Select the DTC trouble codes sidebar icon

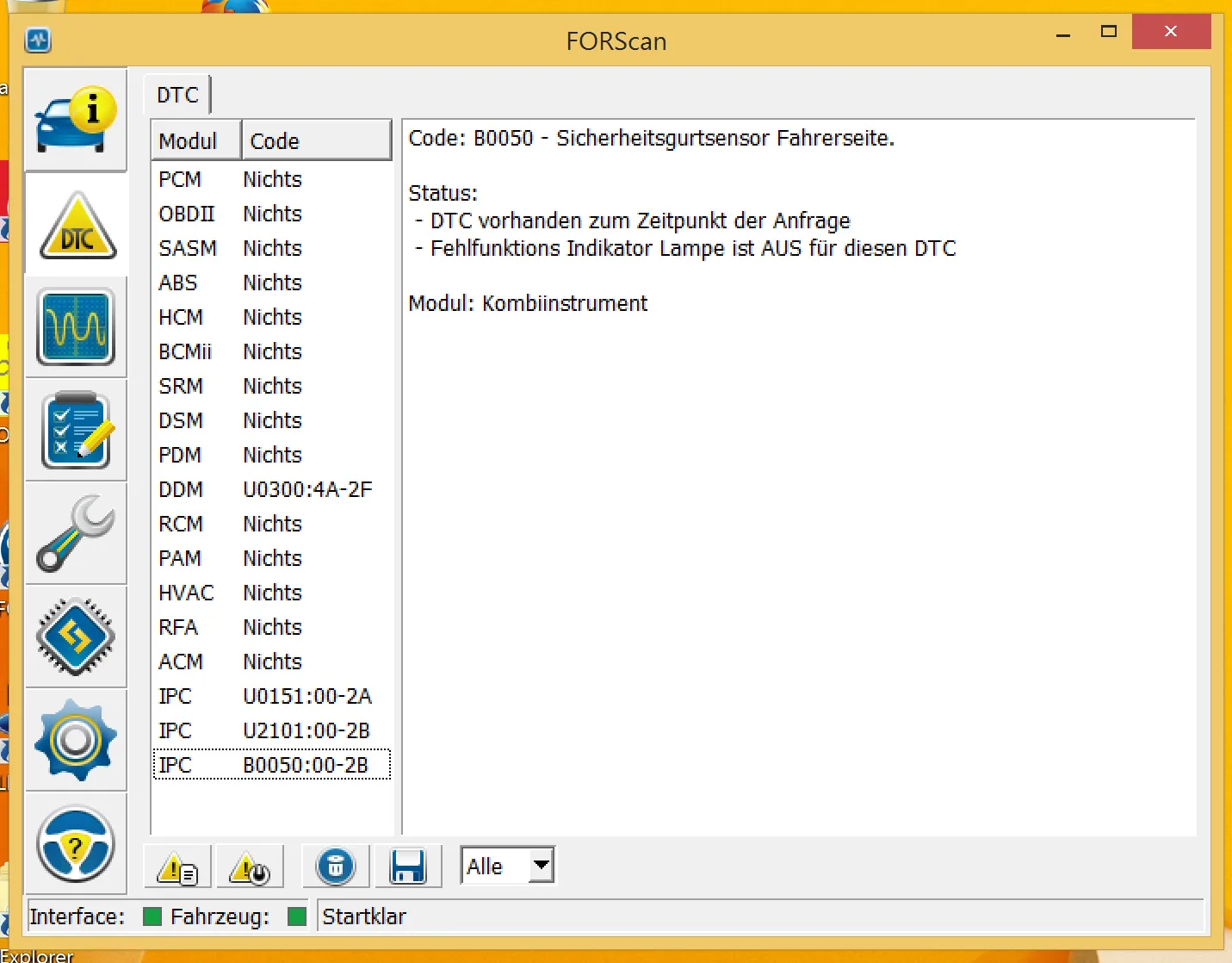(76, 225)
